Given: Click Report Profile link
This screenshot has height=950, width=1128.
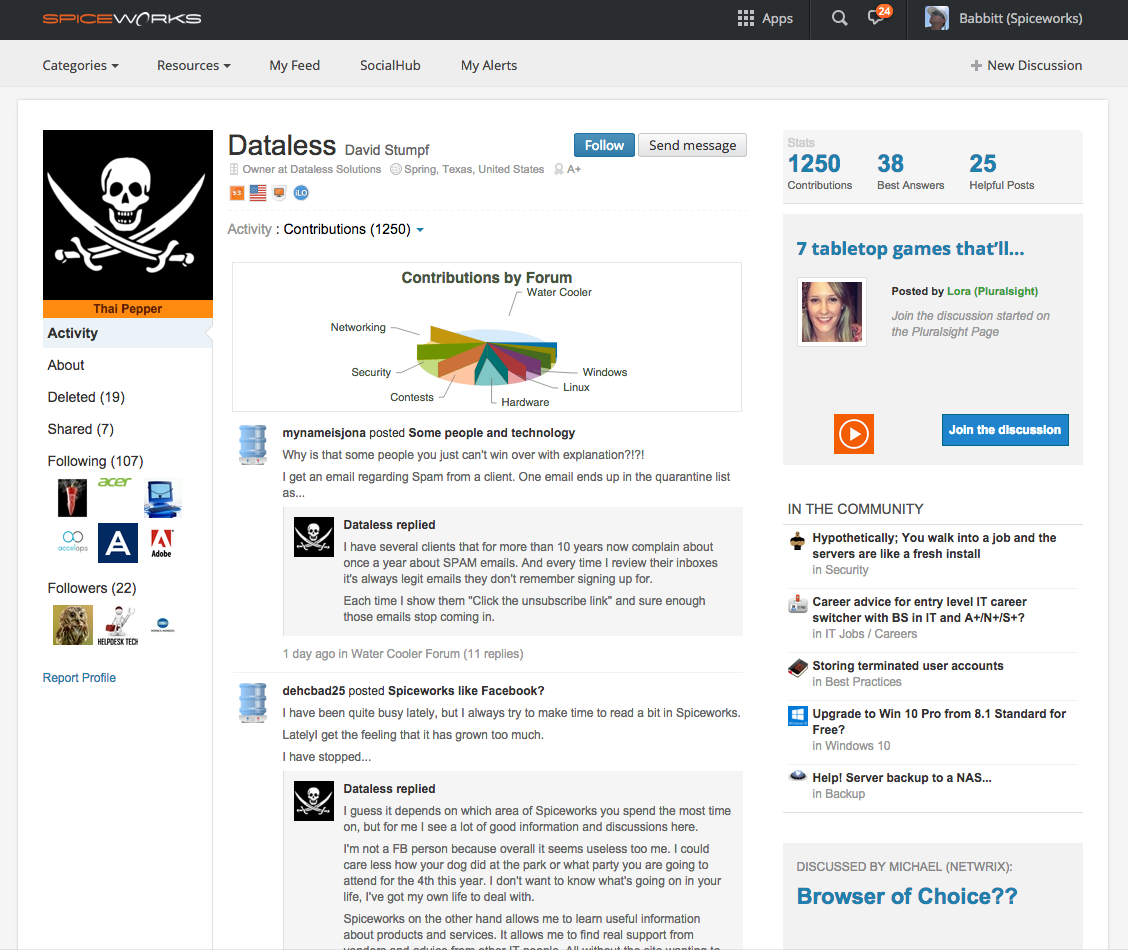Looking at the screenshot, I should pyautogui.click(x=79, y=678).
